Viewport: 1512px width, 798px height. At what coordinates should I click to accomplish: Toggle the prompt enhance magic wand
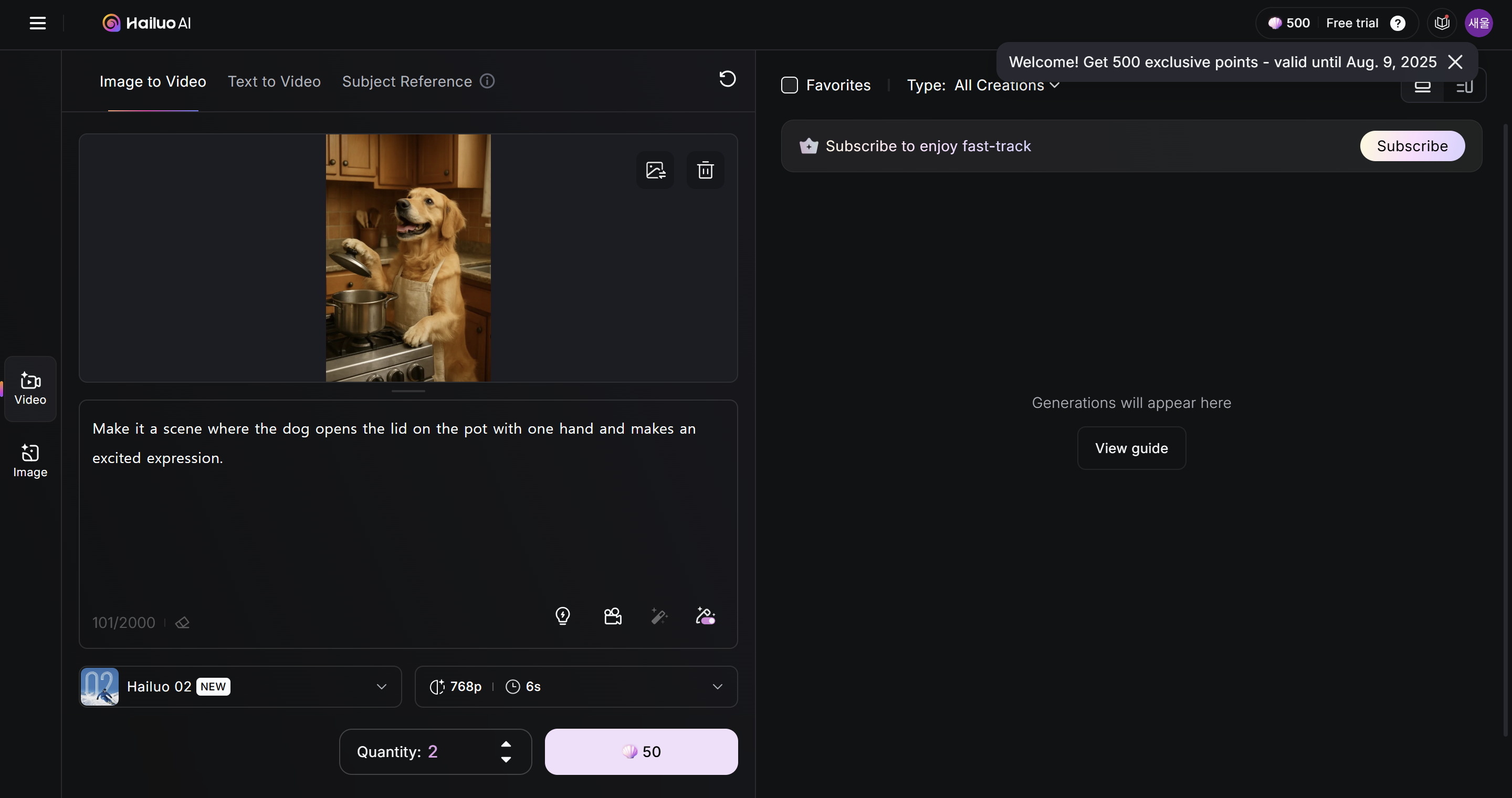point(659,616)
